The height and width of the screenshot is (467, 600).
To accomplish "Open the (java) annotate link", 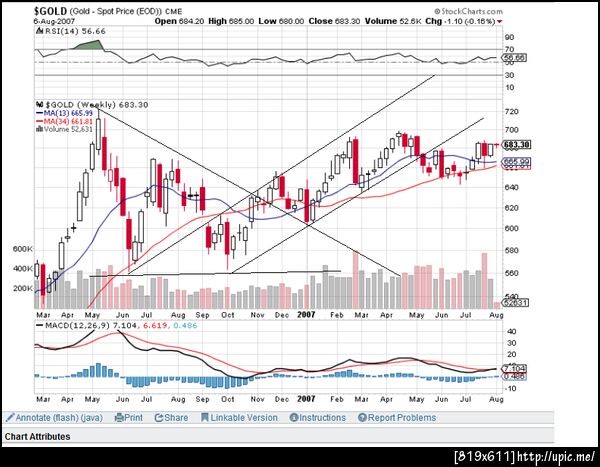I will [90, 418].
